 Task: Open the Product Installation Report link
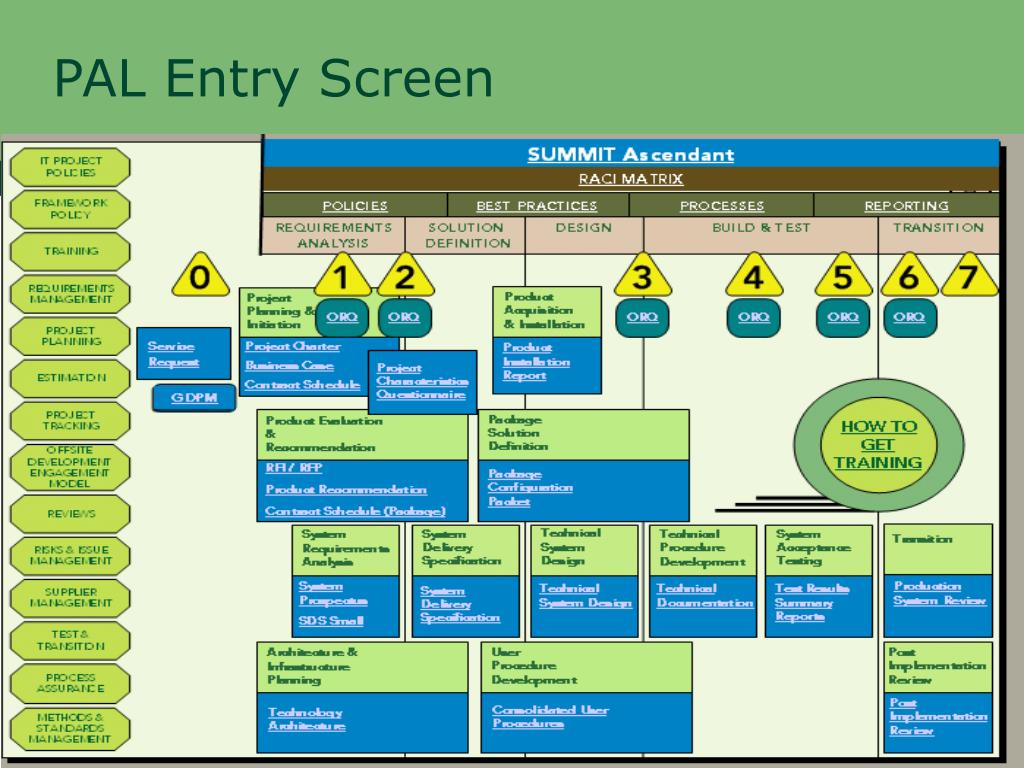pyautogui.click(x=536, y=361)
